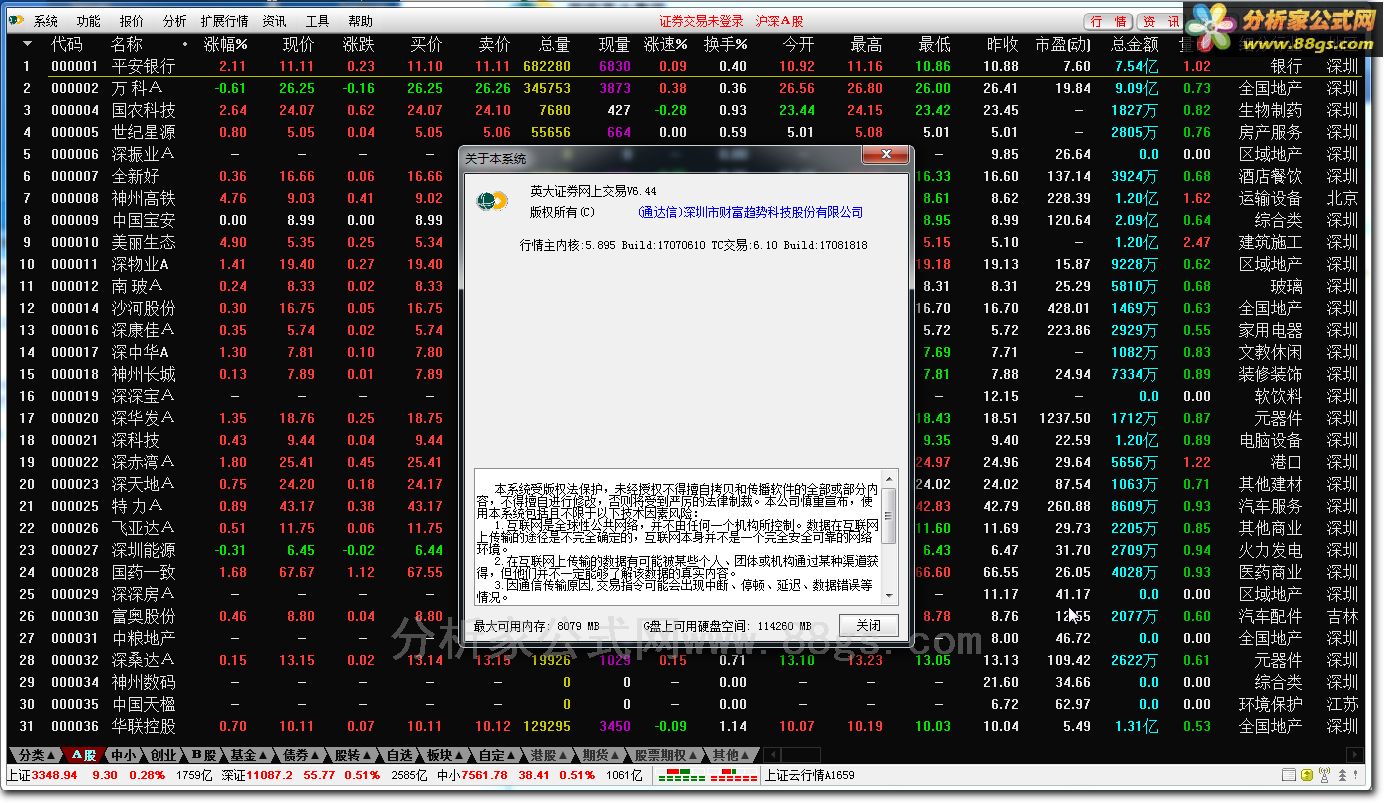Open the 帮助 menu
The width and height of the screenshot is (1385, 803).
(360, 21)
